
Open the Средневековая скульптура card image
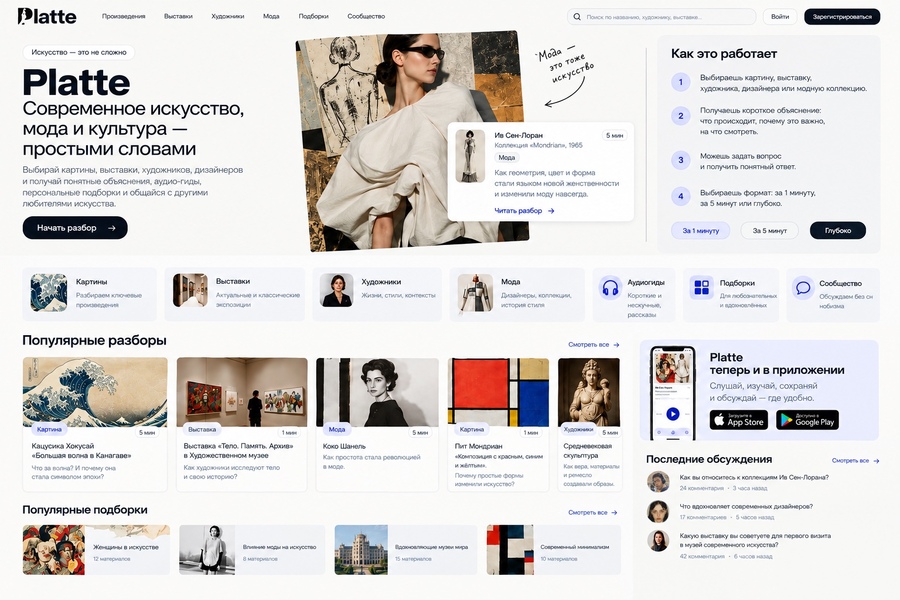[589, 392]
